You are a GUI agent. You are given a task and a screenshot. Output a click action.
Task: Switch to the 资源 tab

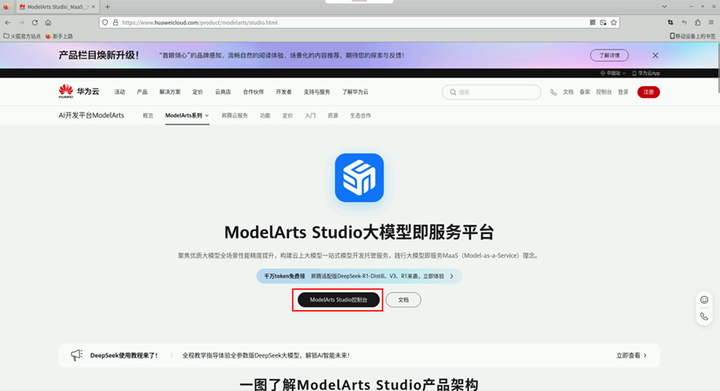[333, 116]
